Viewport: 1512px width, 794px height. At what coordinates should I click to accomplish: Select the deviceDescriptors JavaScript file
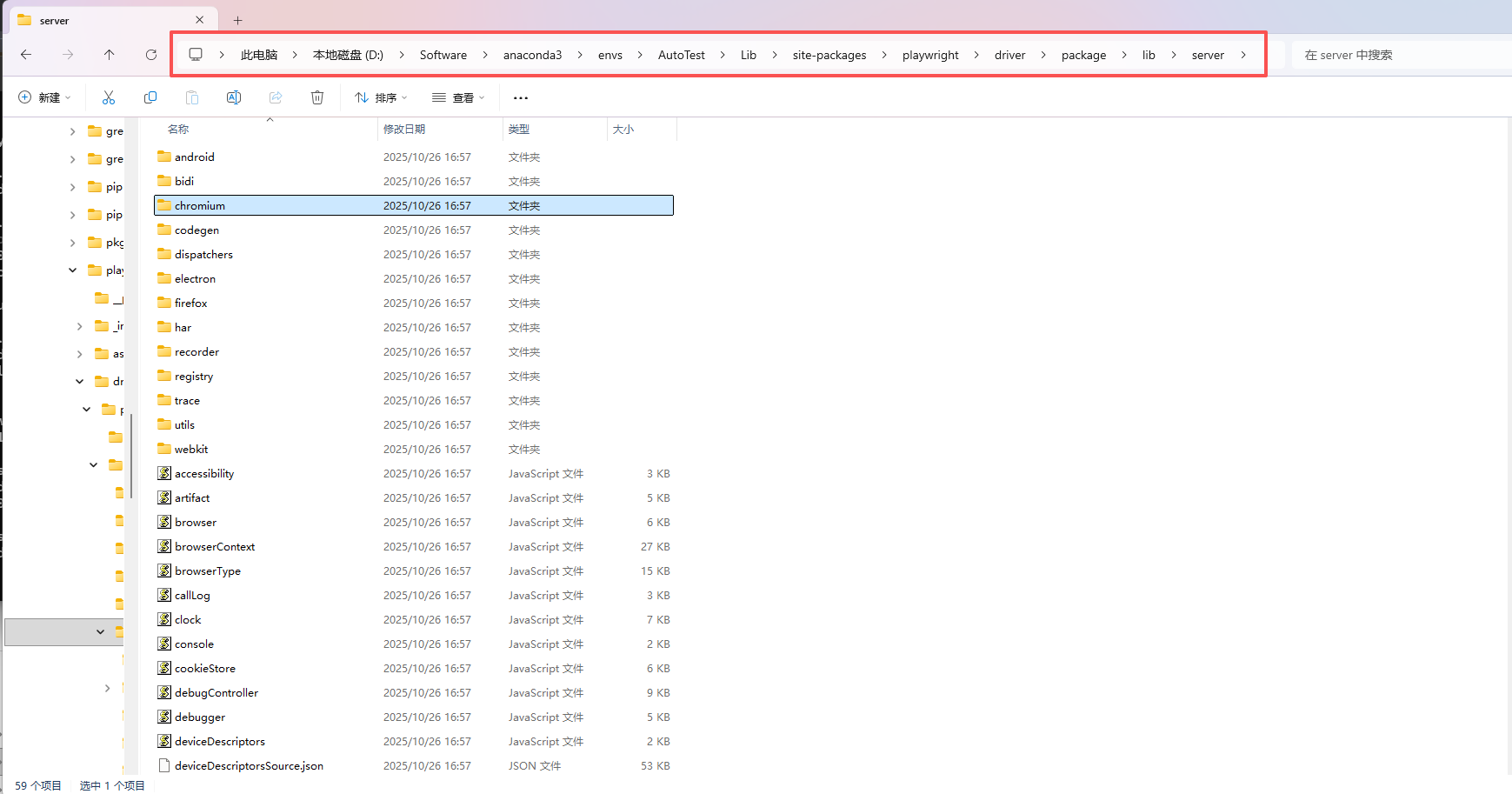(220, 742)
